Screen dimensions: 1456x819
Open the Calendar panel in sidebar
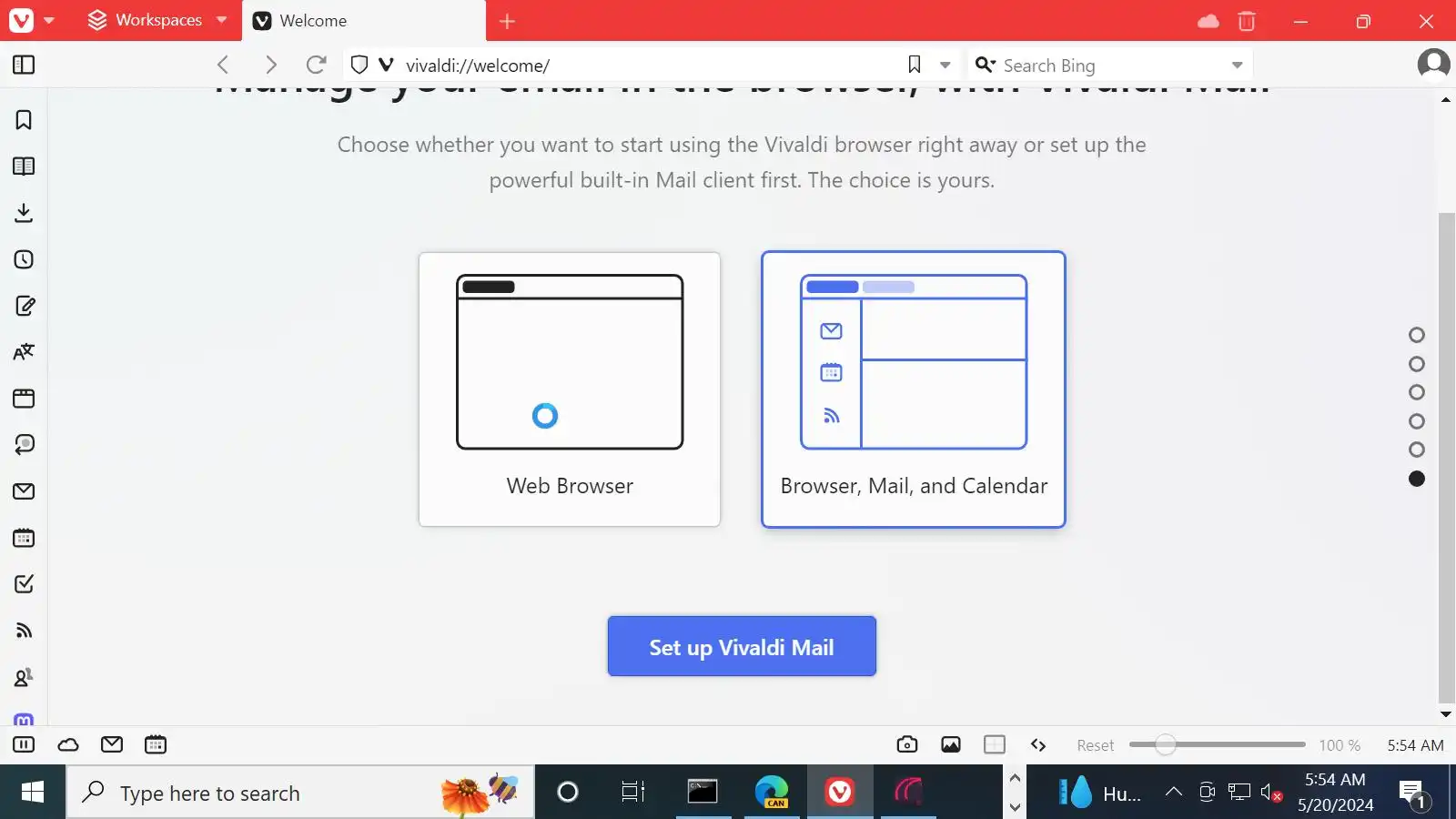click(x=24, y=538)
